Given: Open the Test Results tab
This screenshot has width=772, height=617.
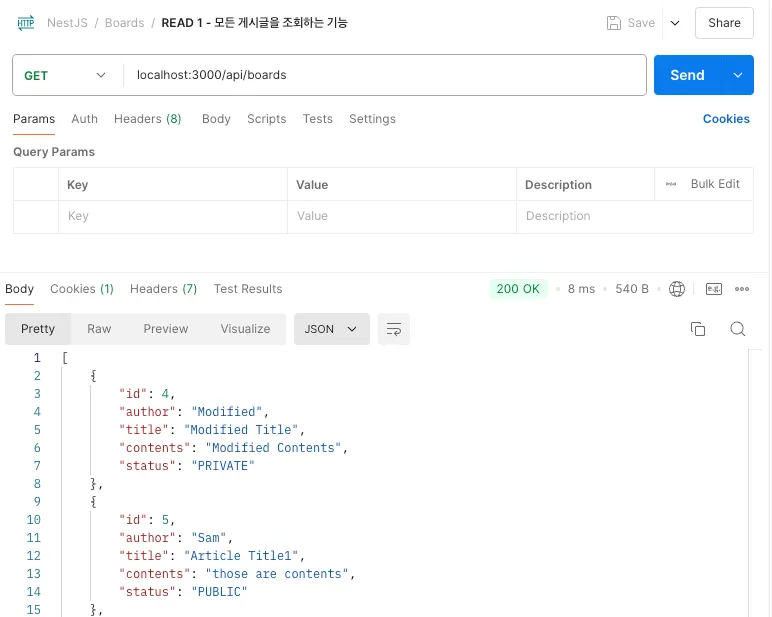Looking at the screenshot, I should click(x=248, y=289).
